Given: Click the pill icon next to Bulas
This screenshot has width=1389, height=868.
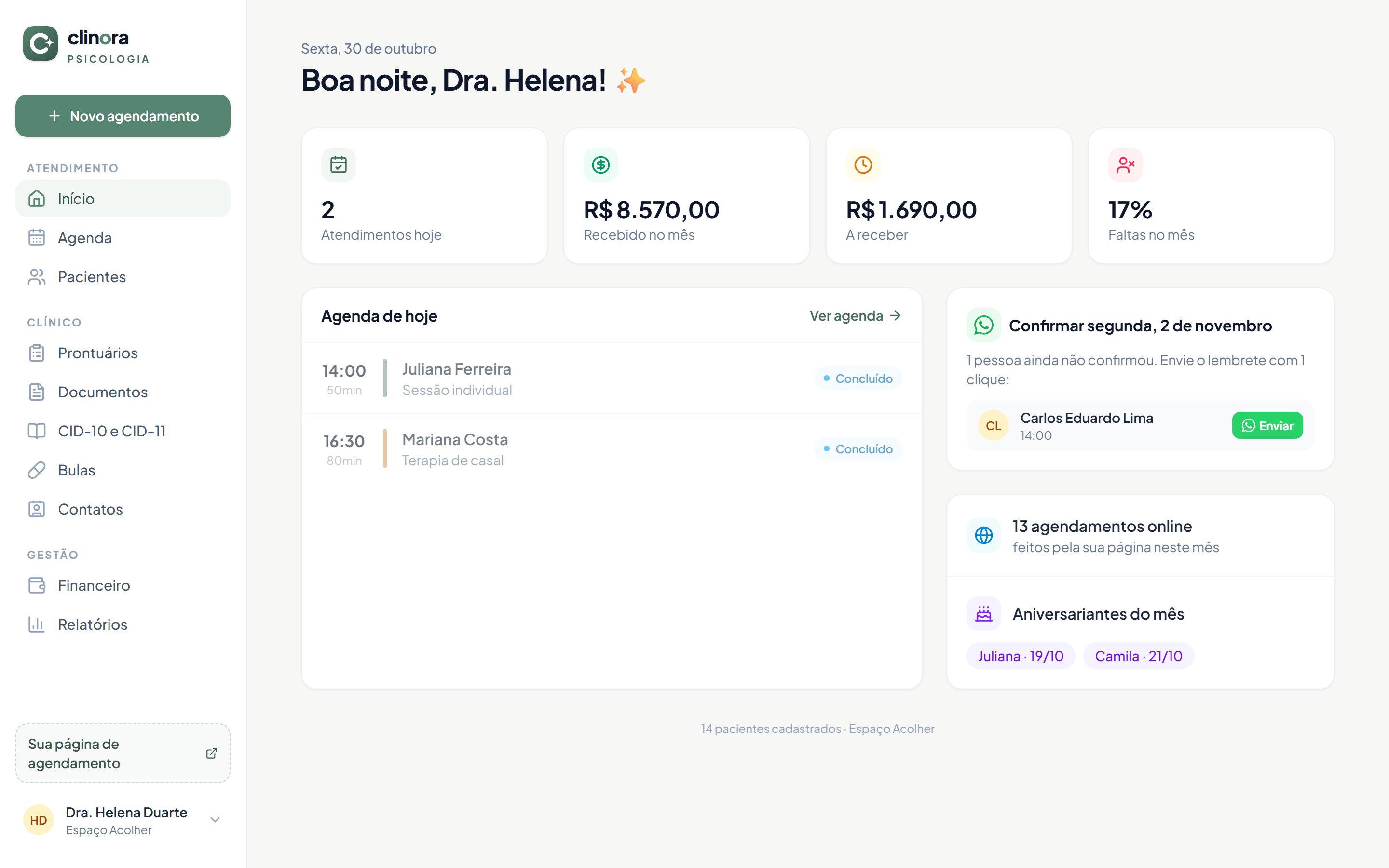Looking at the screenshot, I should tap(37, 470).
